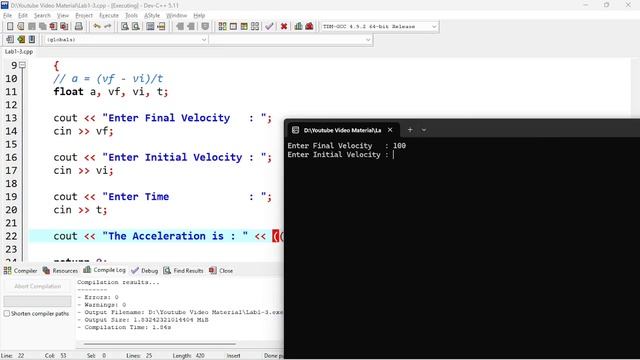Switch to the Debug bottom tab

(144, 271)
